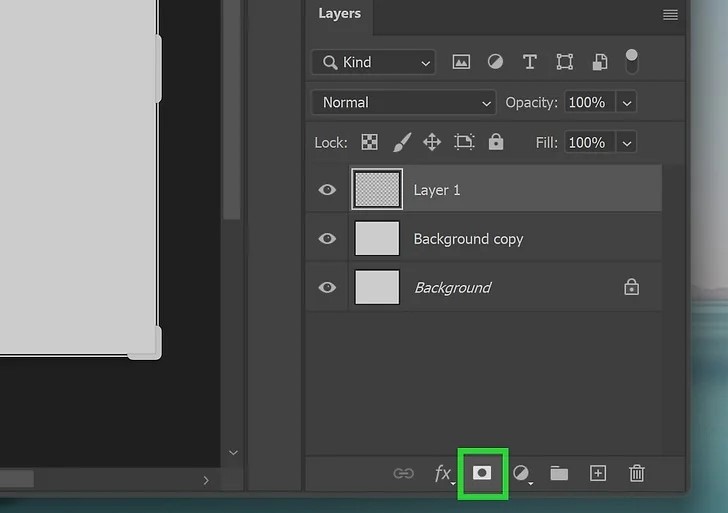This screenshot has height=513, width=728.
Task: Open the Kind filter dropdown
Action: click(374, 62)
